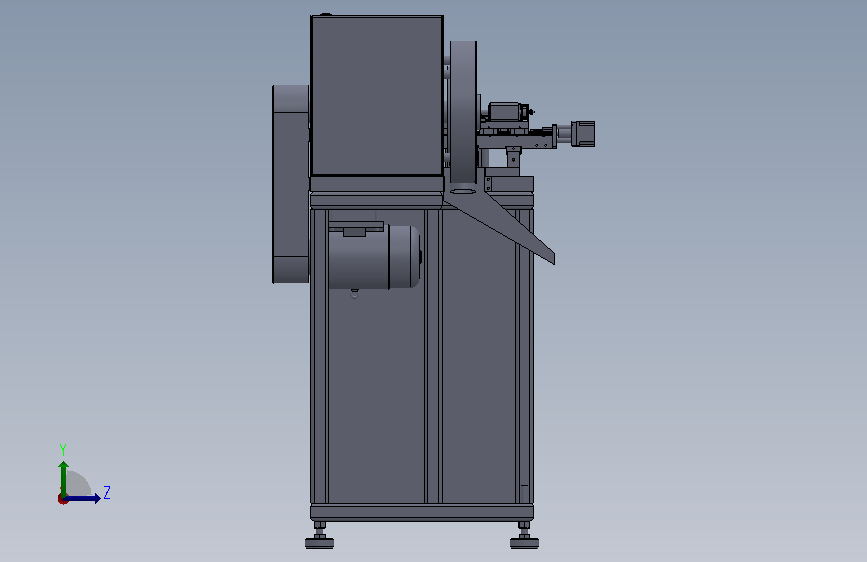Select the left leveling foot pad

(320, 543)
